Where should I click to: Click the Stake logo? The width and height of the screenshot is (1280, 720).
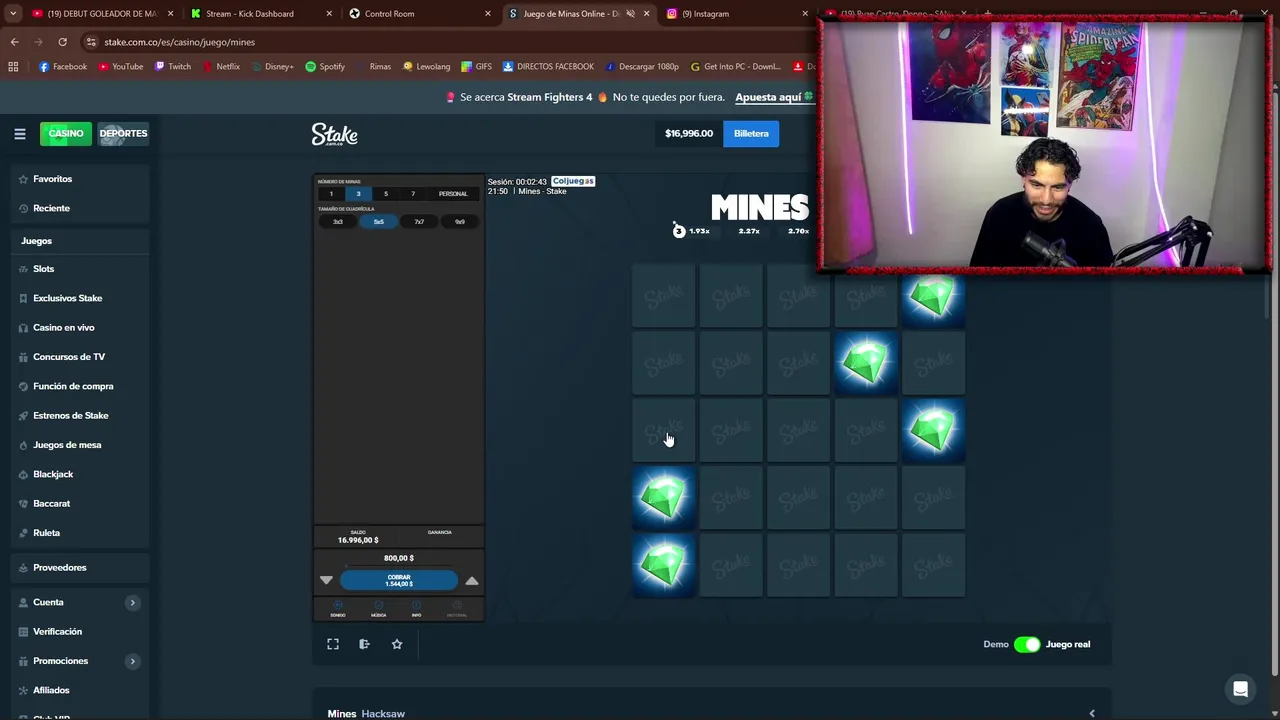tap(334, 134)
